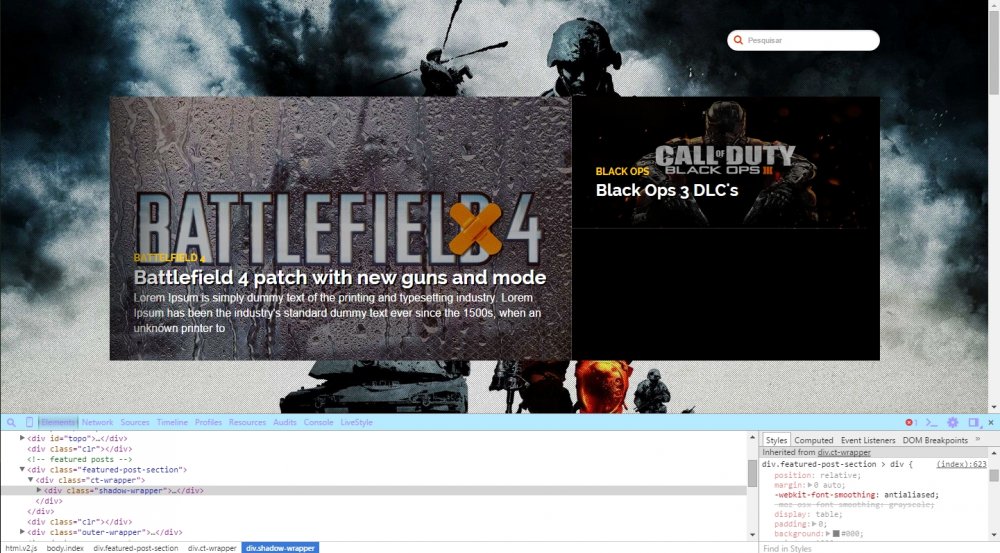Screen dimensions: 1000x553
Task: Close the DevTools panel
Action: click(x=990, y=423)
